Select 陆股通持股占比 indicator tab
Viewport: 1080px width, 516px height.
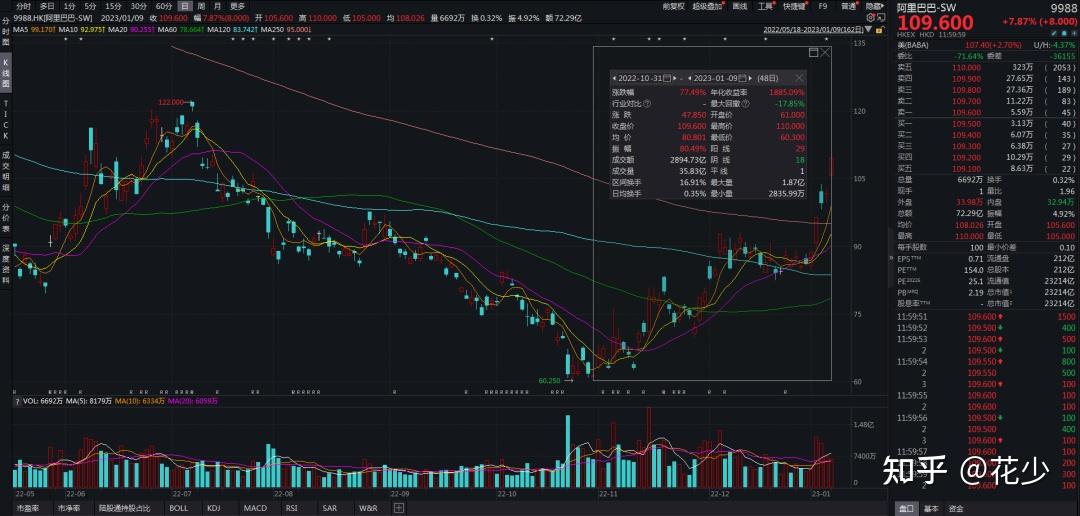[x=126, y=508]
